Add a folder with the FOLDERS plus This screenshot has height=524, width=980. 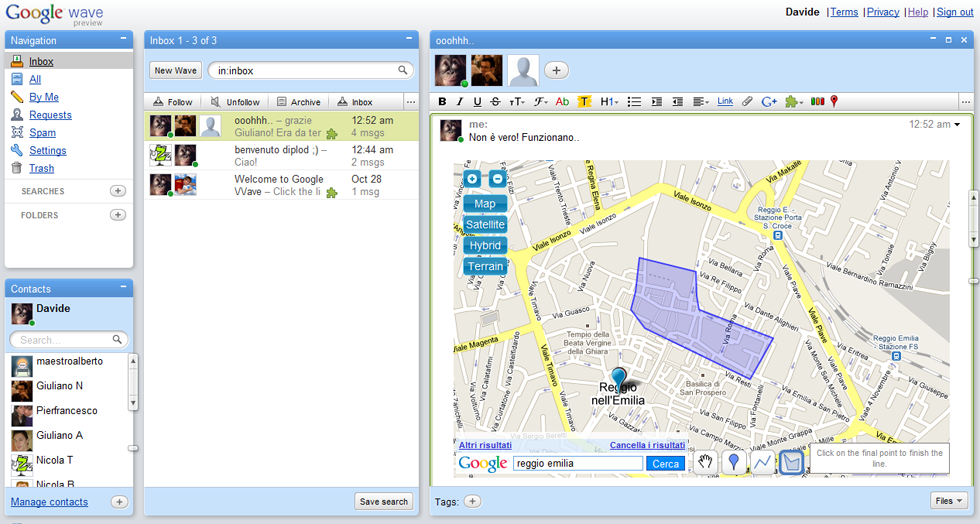pyautogui.click(x=118, y=214)
